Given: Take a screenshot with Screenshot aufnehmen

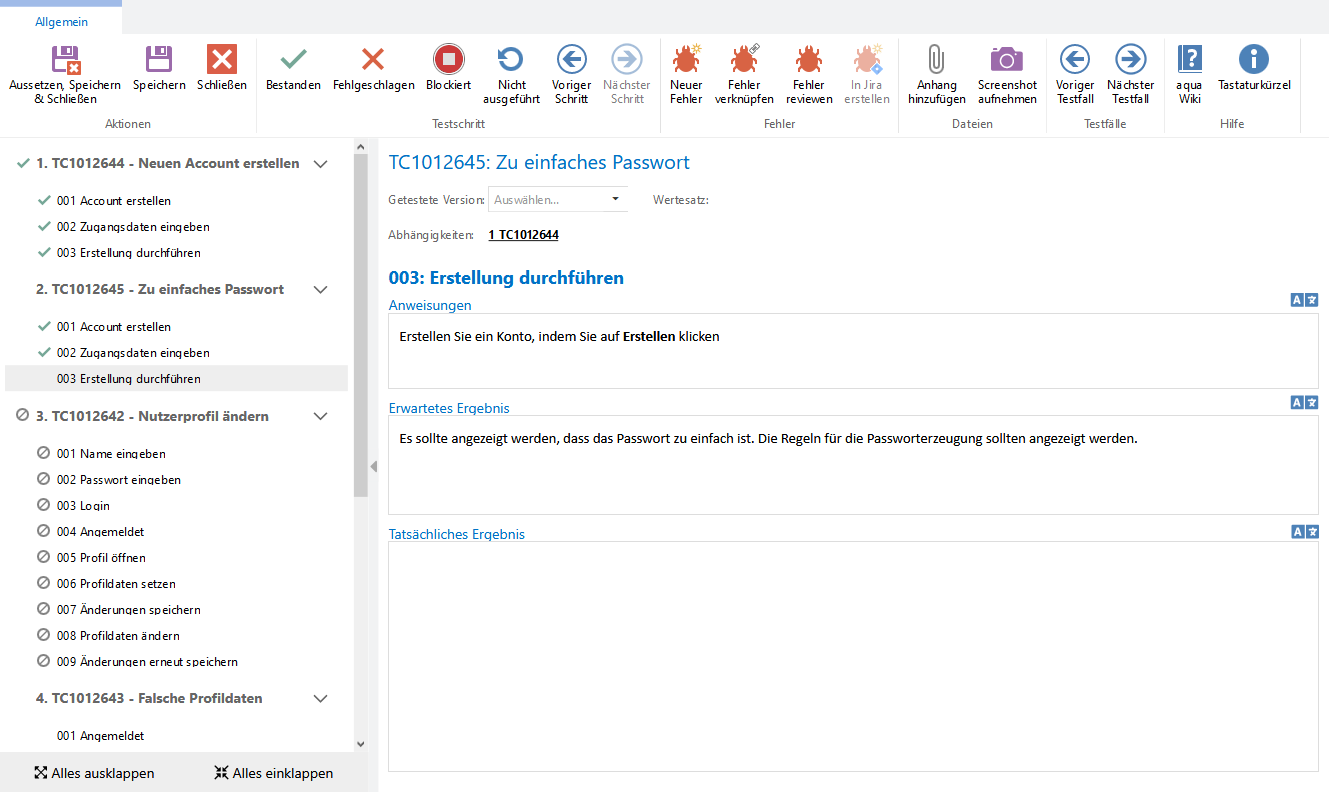Looking at the screenshot, I should point(1007,72).
